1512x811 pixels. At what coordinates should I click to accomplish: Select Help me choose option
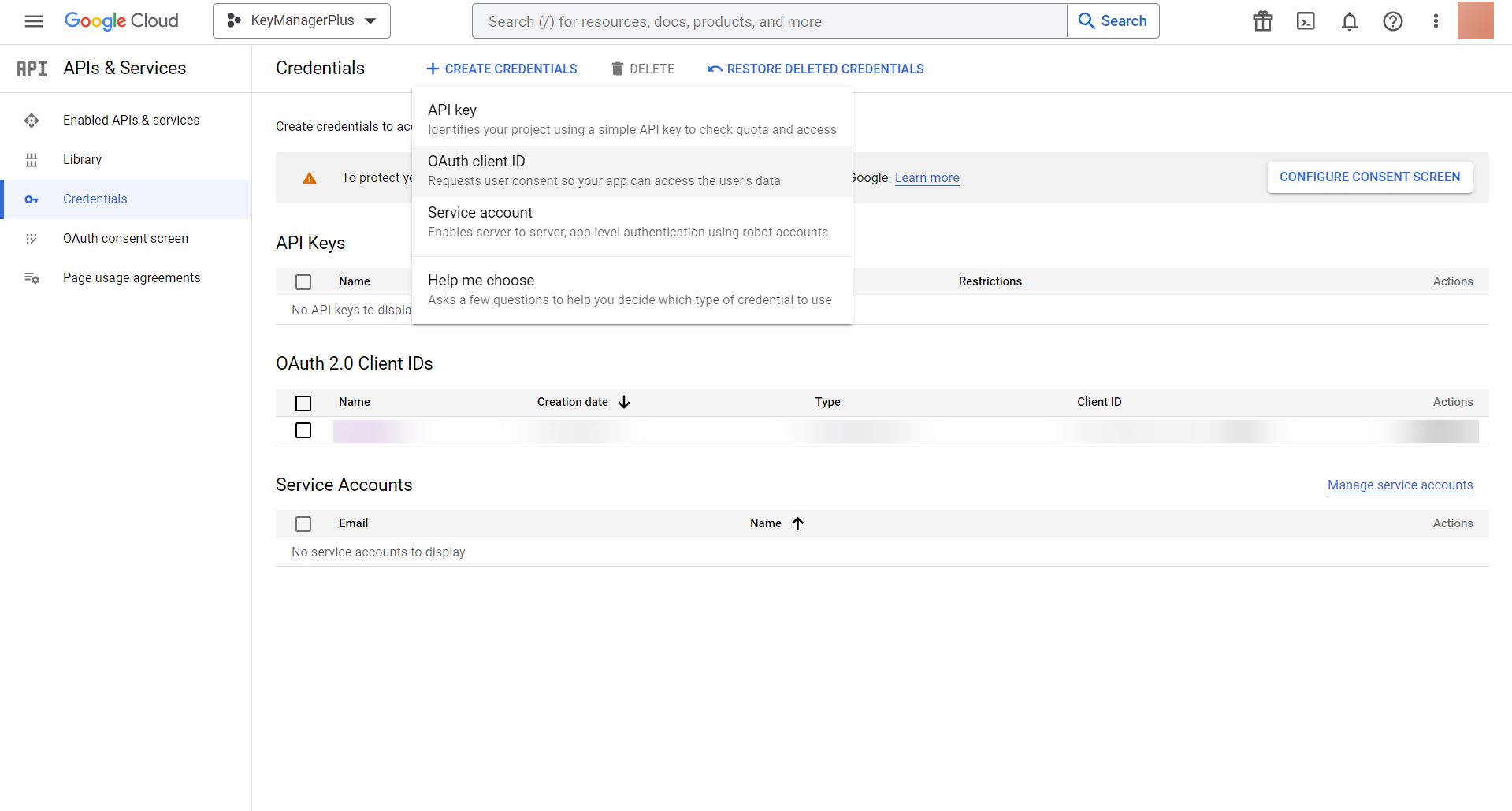(632, 290)
